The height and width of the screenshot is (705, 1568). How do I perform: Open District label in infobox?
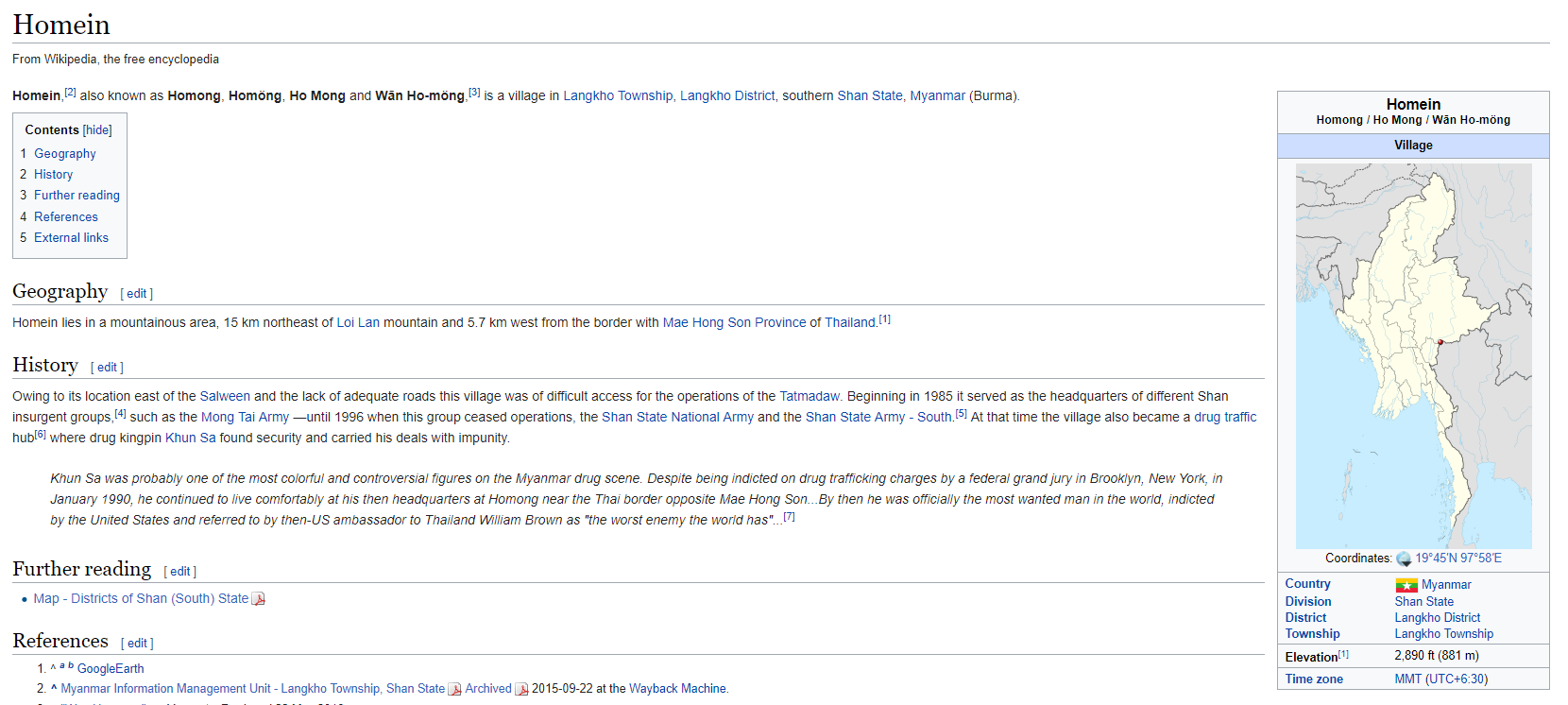1305,618
